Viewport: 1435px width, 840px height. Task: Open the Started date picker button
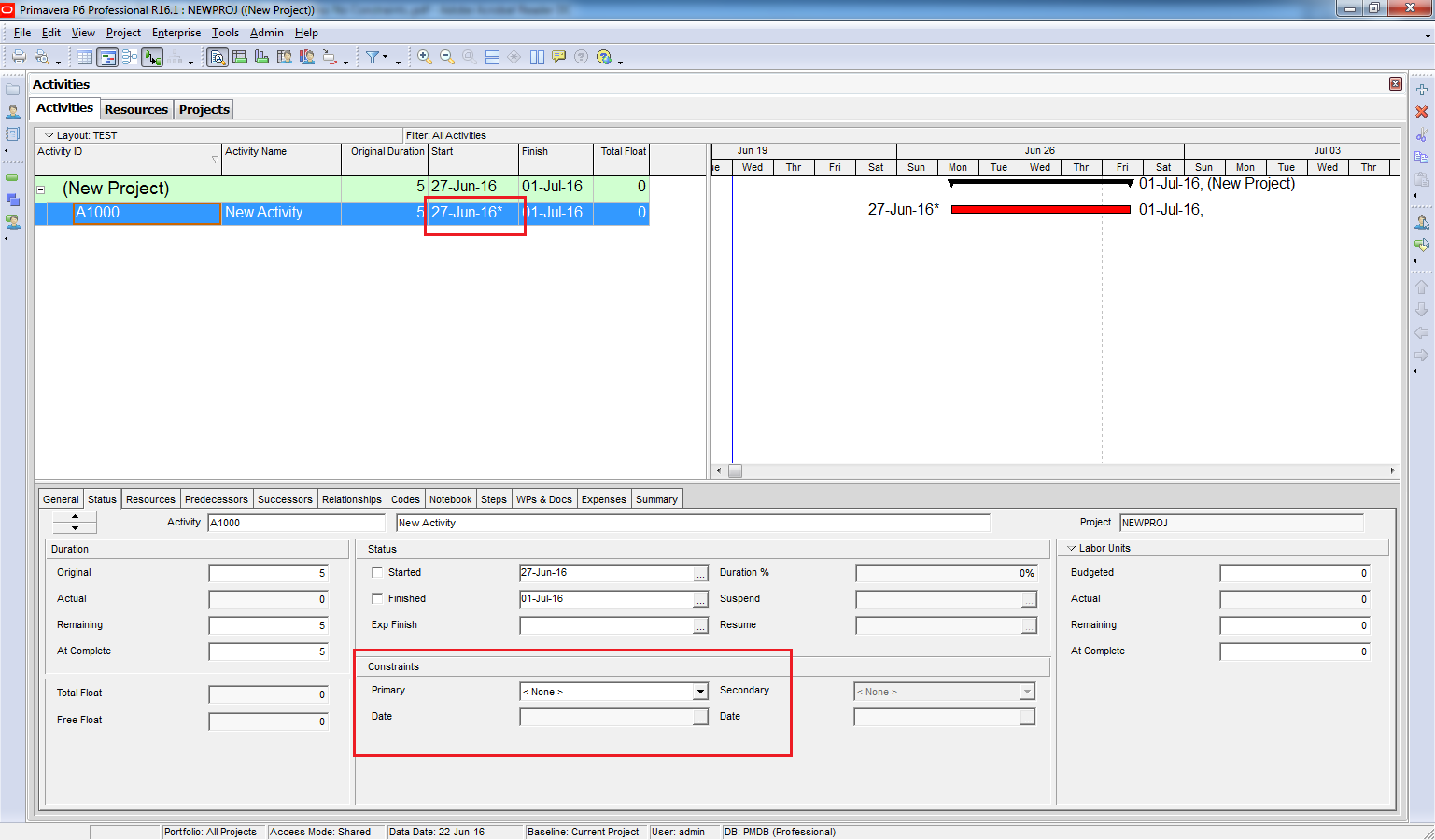700,573
